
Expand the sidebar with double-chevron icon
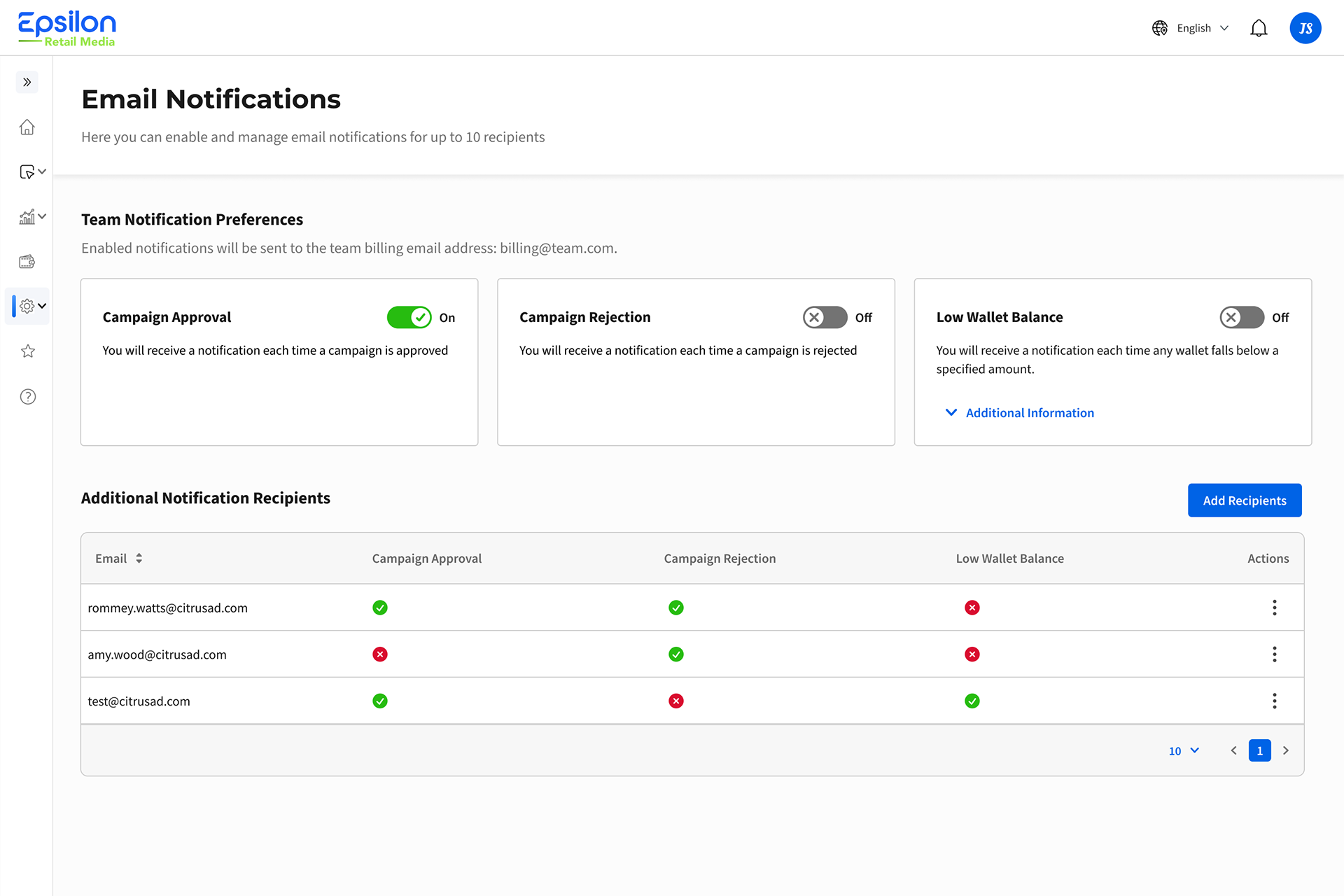27,82
